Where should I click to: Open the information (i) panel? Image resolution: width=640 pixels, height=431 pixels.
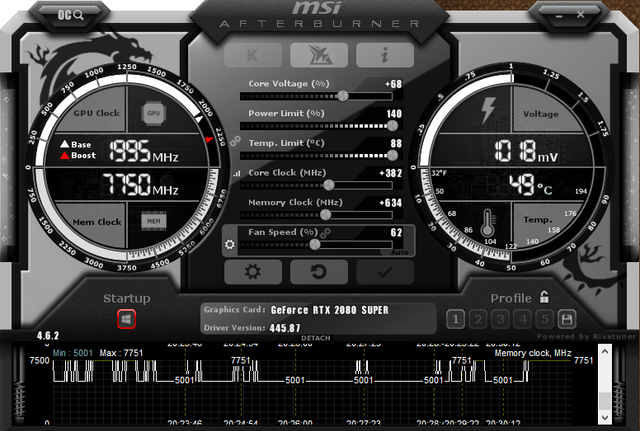coord(385,55)
